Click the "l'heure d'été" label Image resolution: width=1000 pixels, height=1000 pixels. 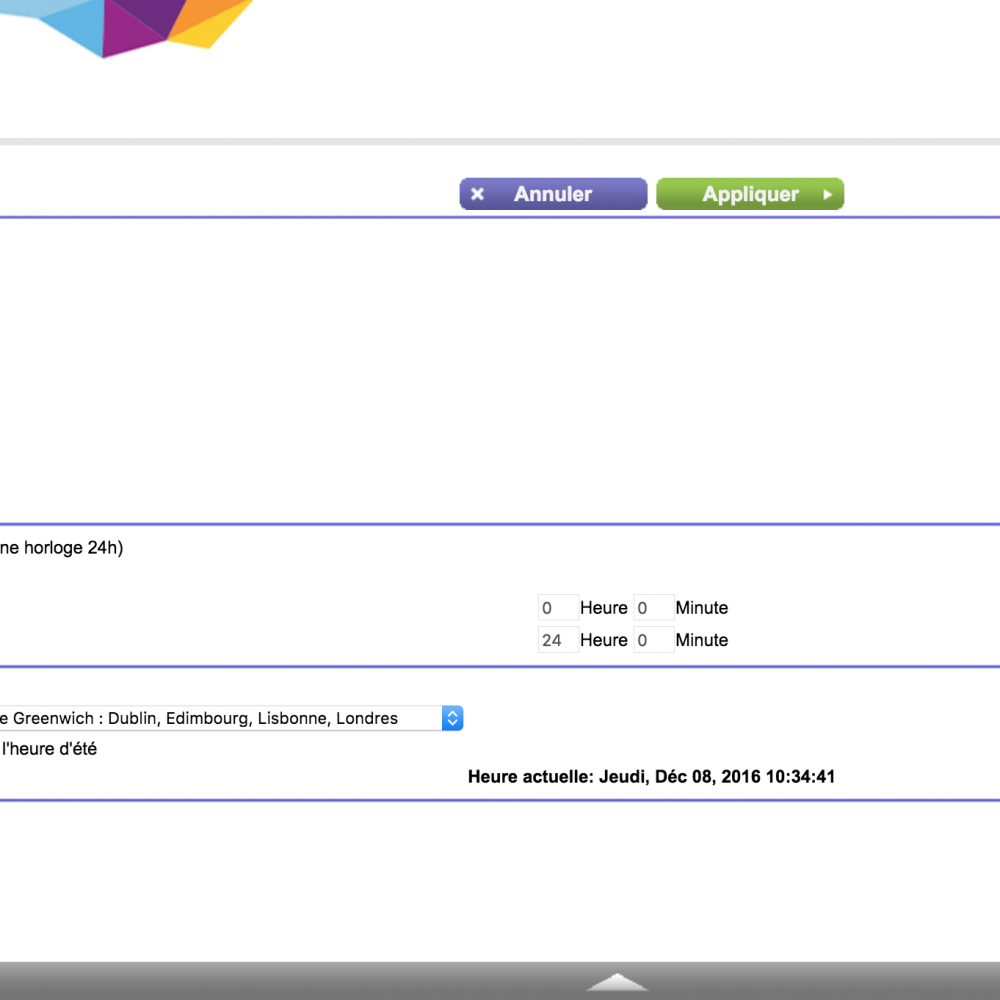tap(49, 749)
